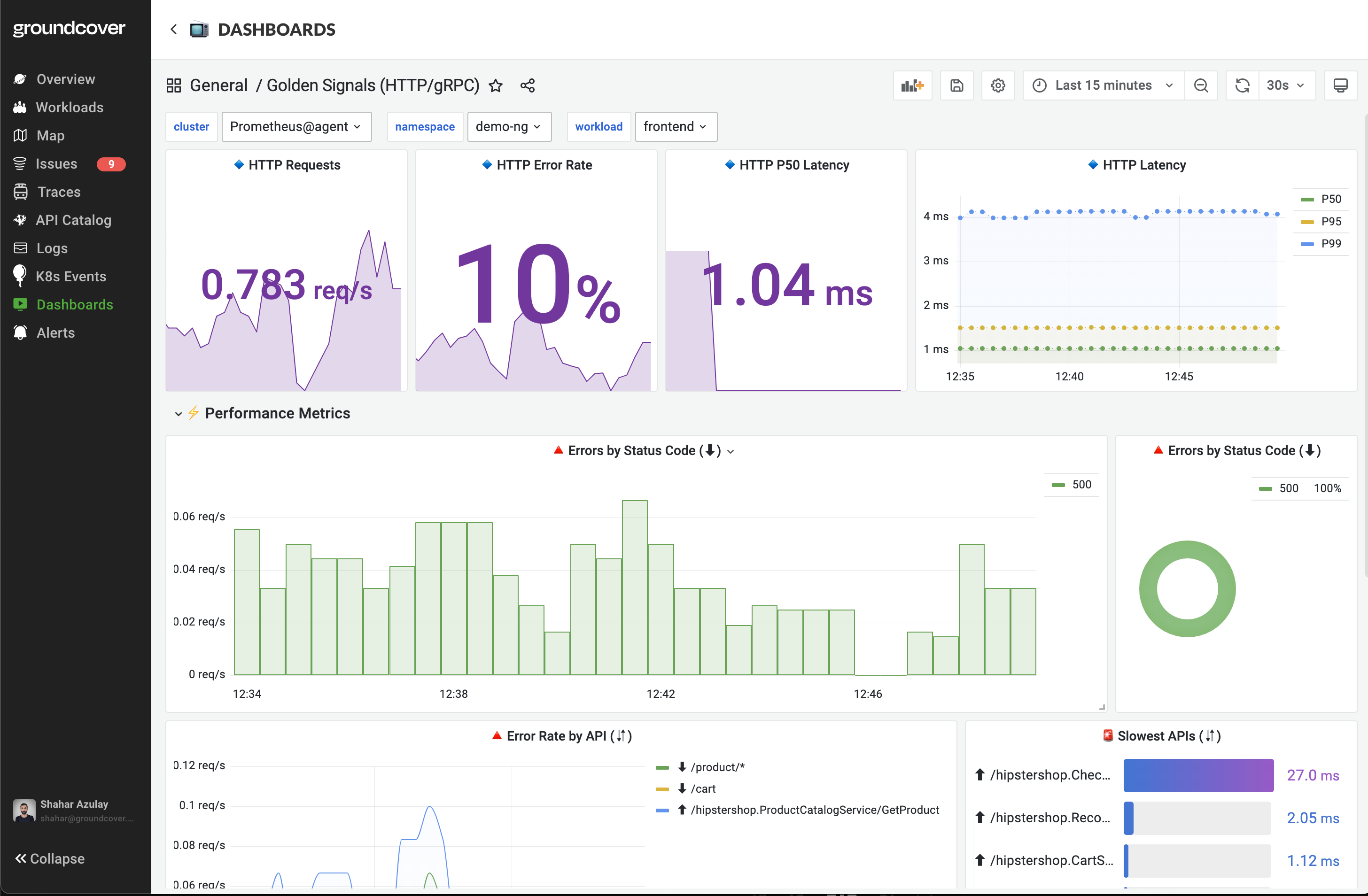Open the workload frontend dropdown
Screen dimensions: 1368x896
pos(676,126)
